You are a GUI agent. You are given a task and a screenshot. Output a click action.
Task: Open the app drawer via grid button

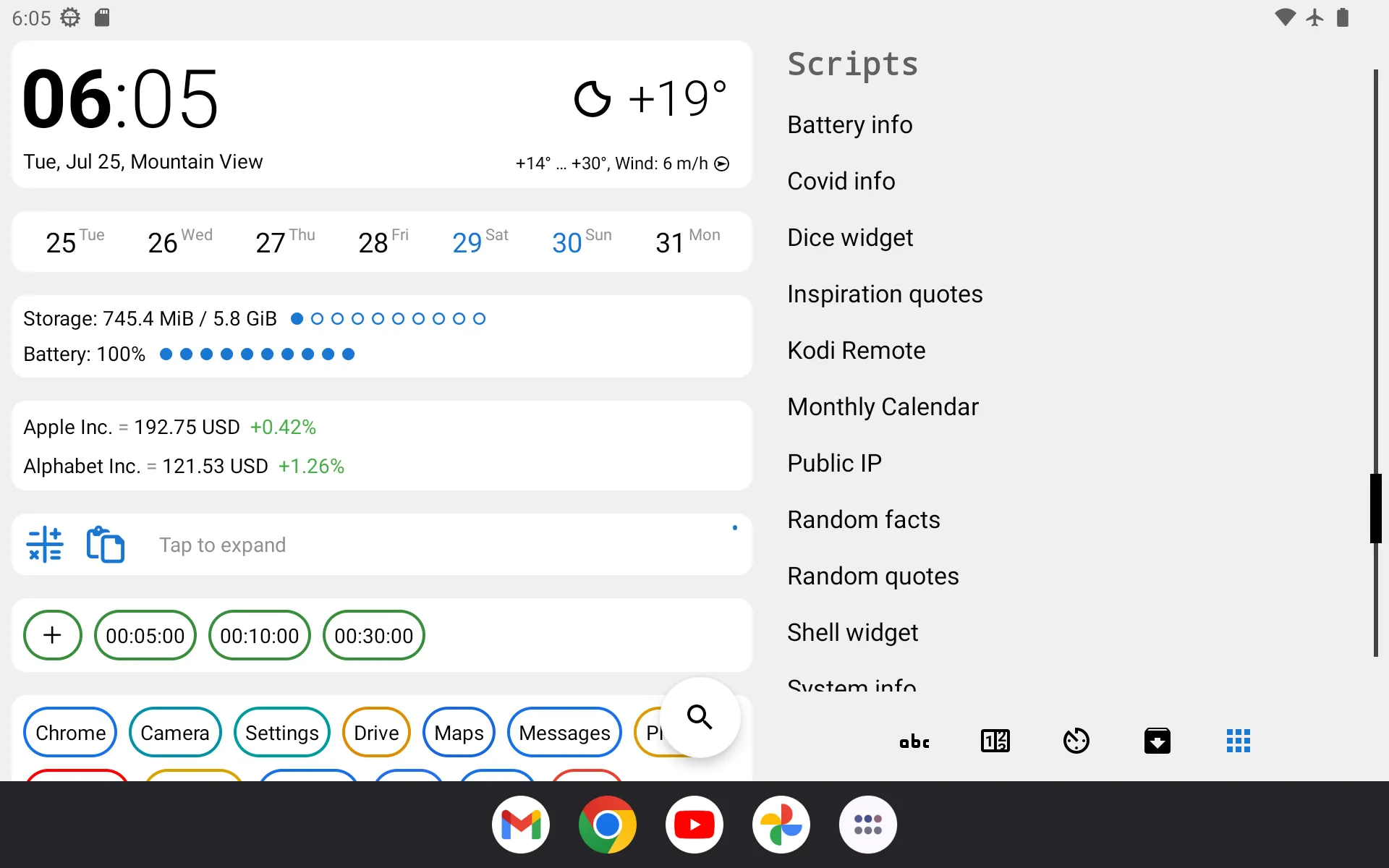(x=1238, y=740)
